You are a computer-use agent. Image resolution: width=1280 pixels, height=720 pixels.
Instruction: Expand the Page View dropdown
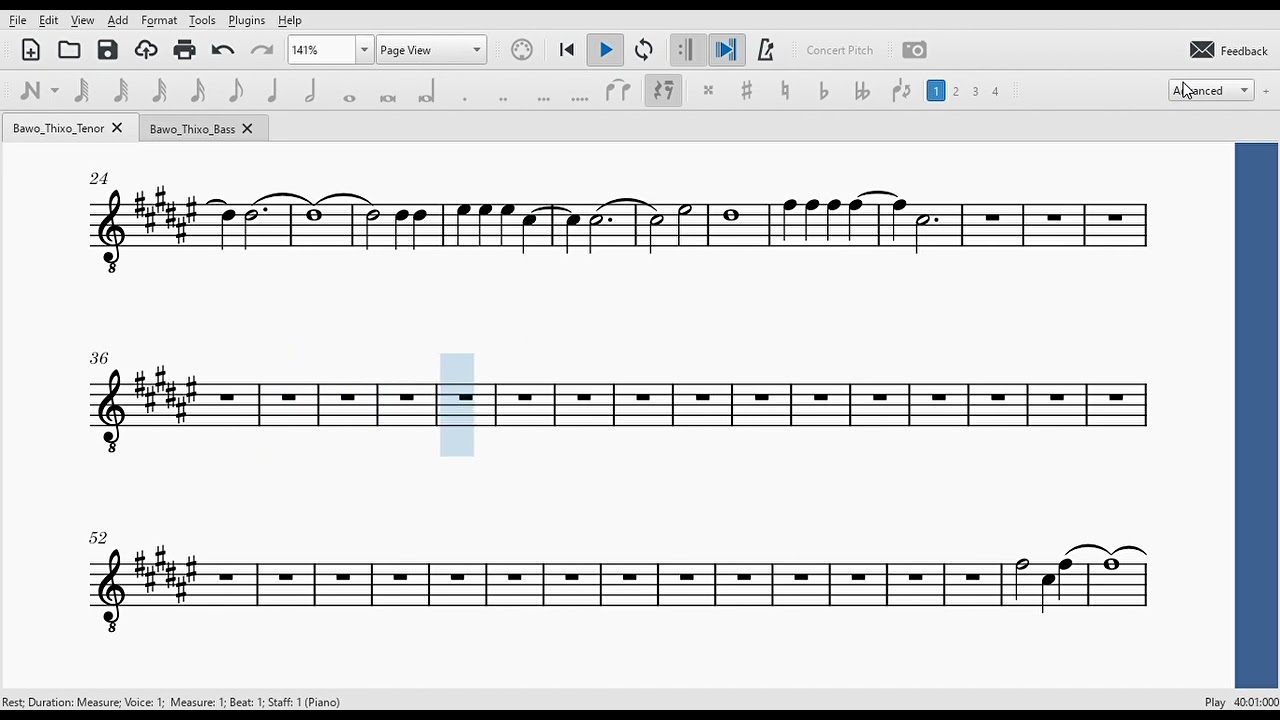click(x=431, y=50)
